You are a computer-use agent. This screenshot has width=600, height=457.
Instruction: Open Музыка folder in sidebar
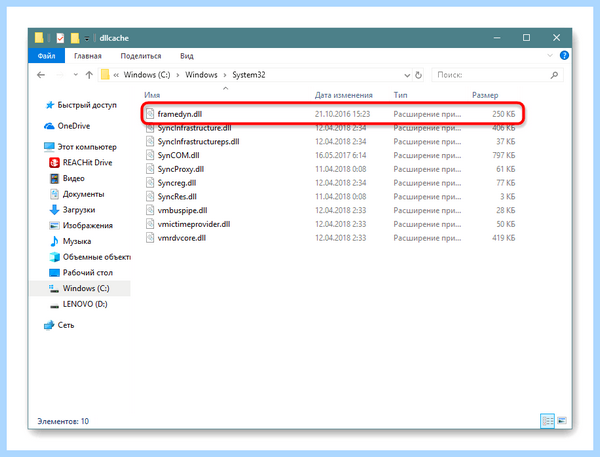pos(70,241)
